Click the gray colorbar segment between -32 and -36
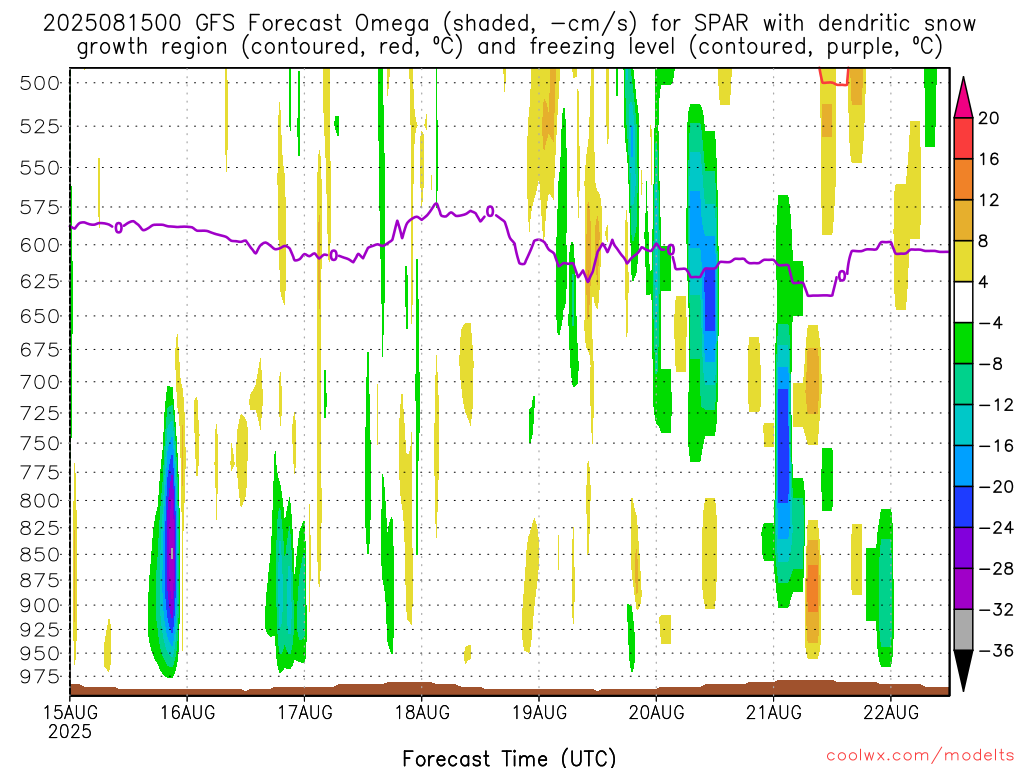 coord(963,630)
